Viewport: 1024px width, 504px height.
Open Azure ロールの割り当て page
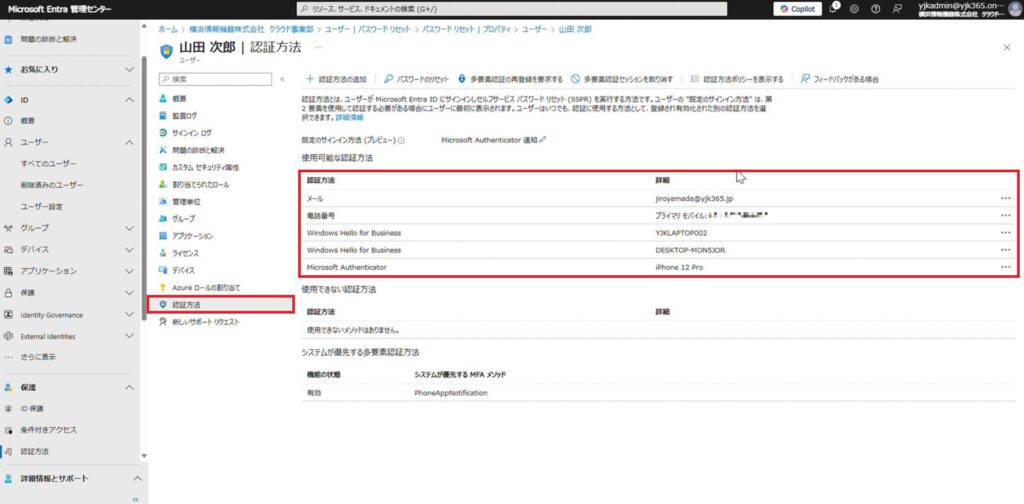[x=206, y=287]
